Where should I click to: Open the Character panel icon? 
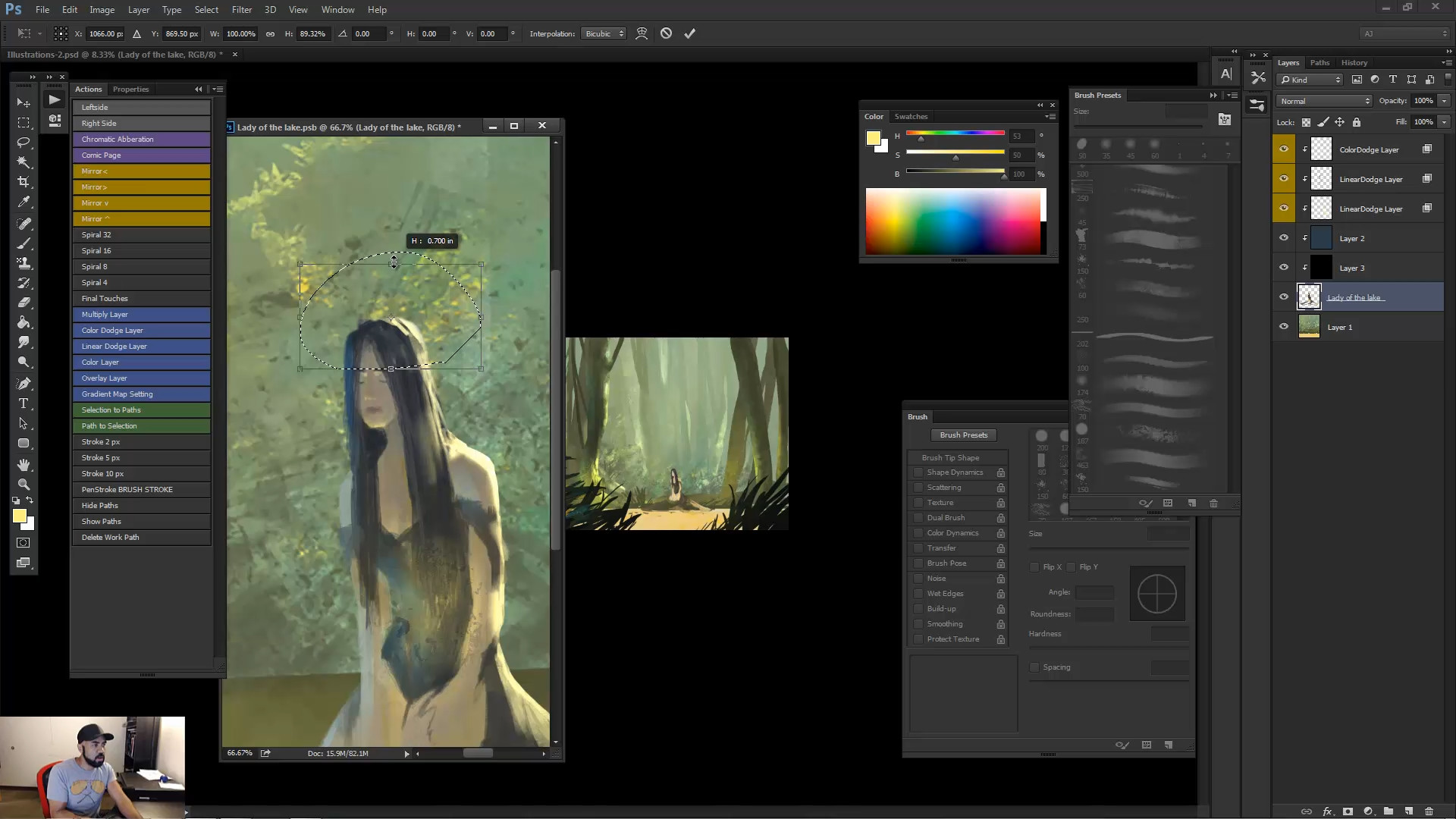(x=1226, y=74)
